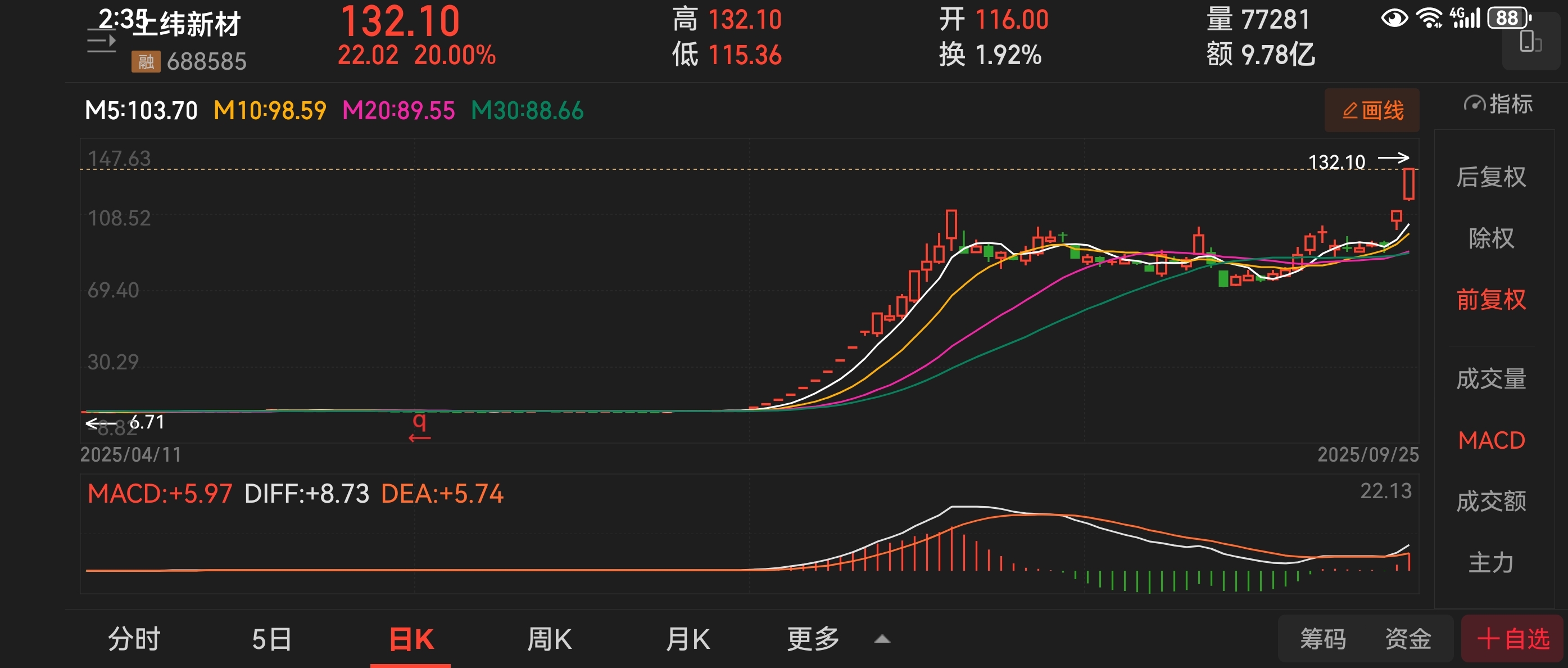Tap the eye comfort status icon
Screen dimensions: 1568x668
(1394, 17)
